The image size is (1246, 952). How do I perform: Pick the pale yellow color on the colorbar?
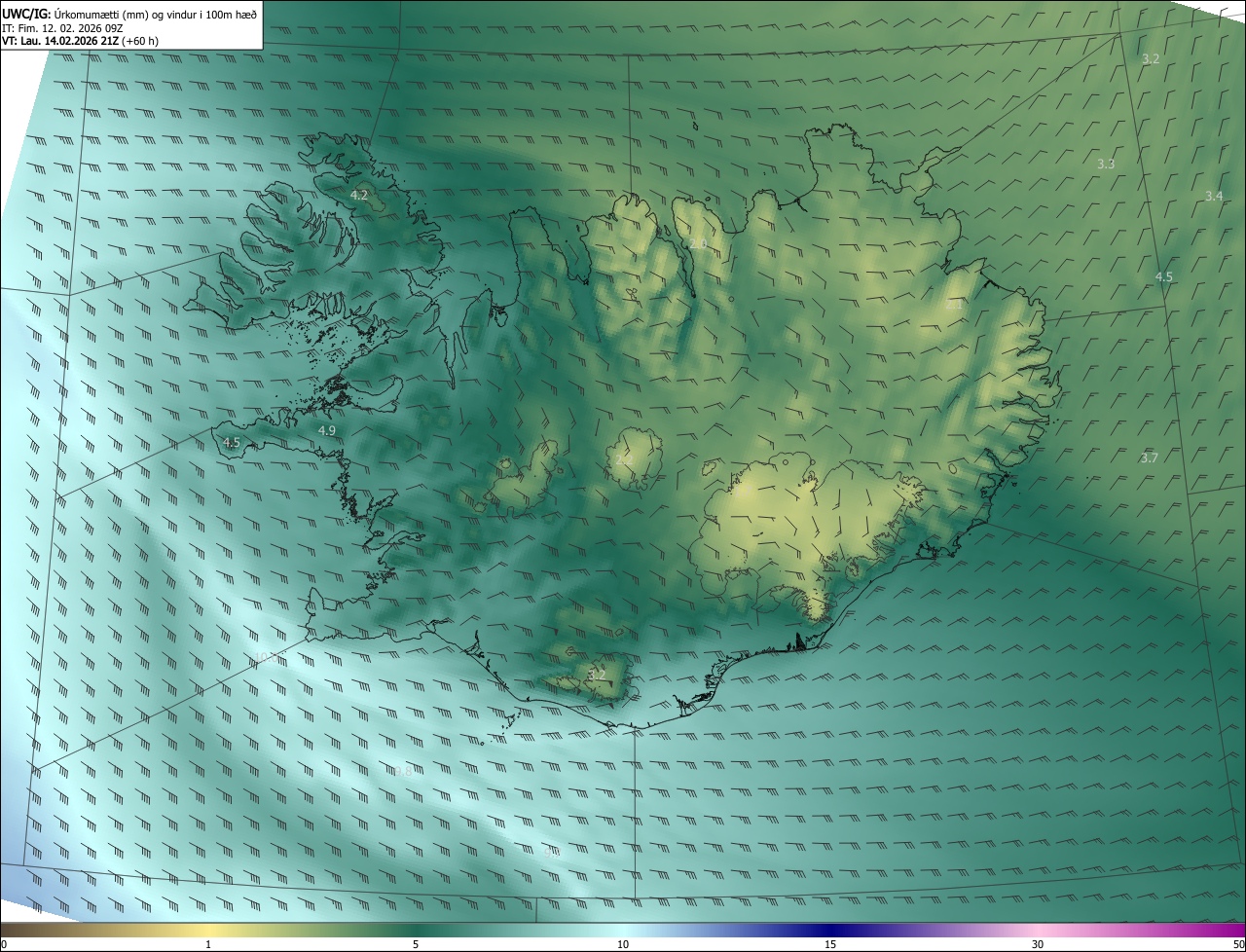tap(208, 930)
